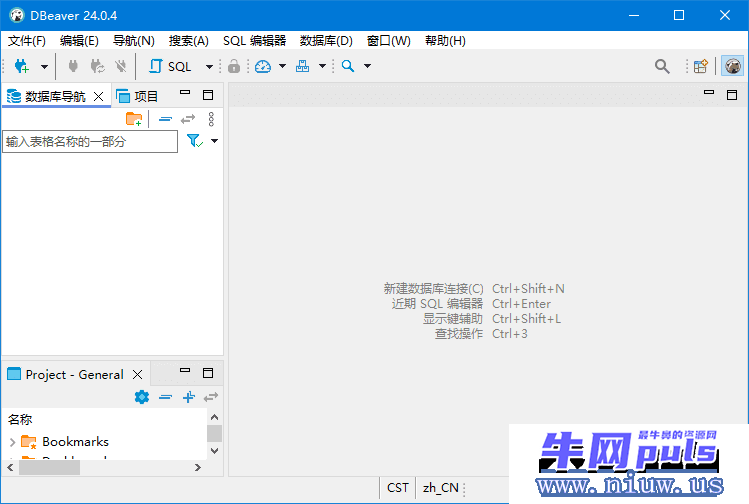This screenshot has width=749, height=504.
Task: Click the New Database Connection plug icon
Action: point(22,66)
